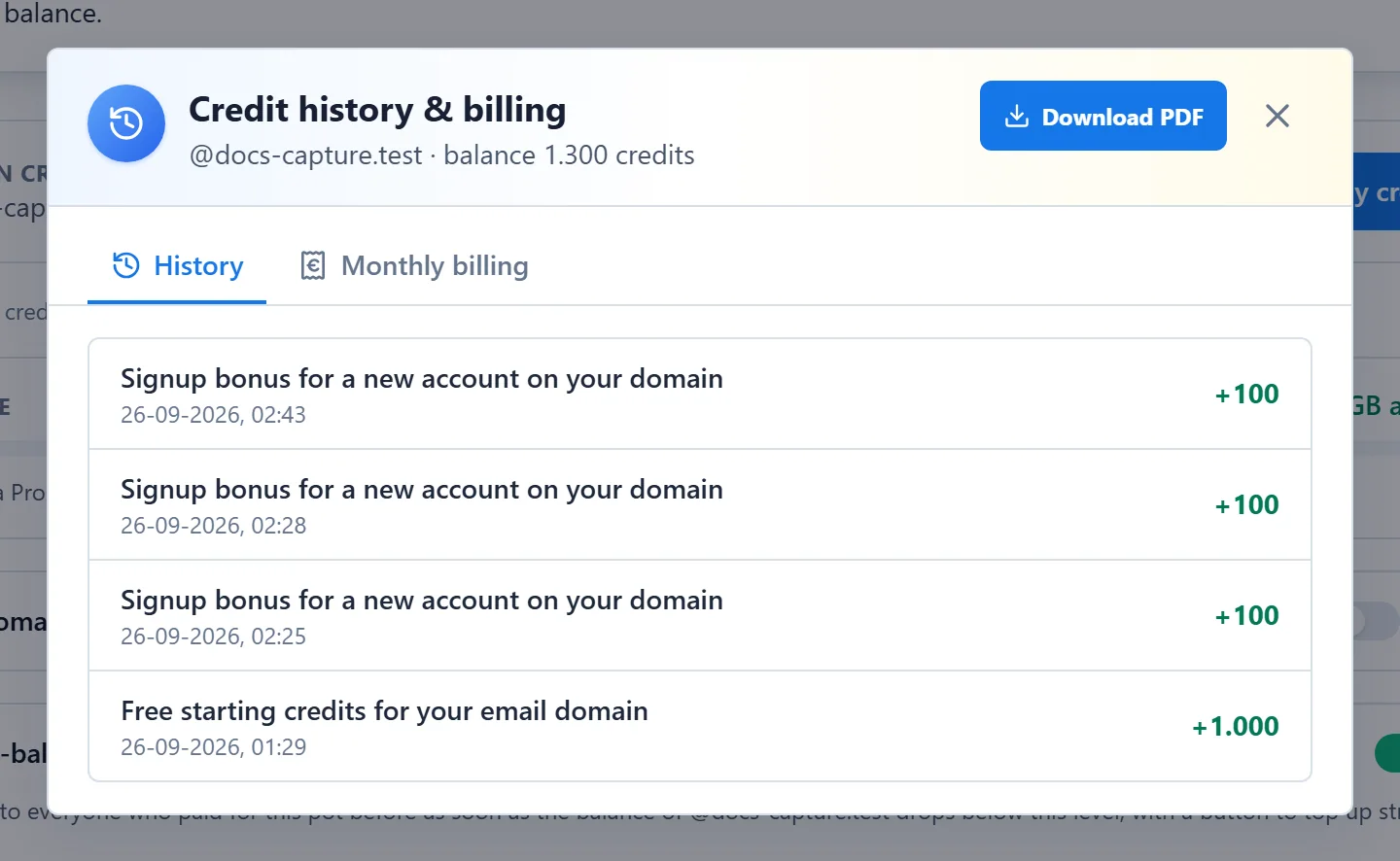Click the download arrow icon in the PDF button
Image resolution: width=1400 pixels, height=861 pixels.
[1017, 117]
